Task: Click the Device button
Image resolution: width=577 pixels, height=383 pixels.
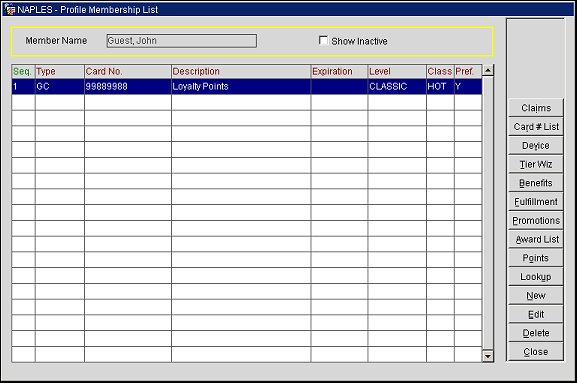Action: (536, 145)
